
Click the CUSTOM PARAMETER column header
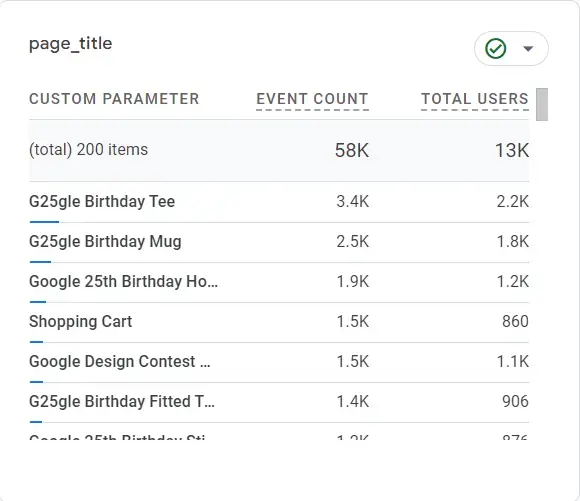[114, 99]
